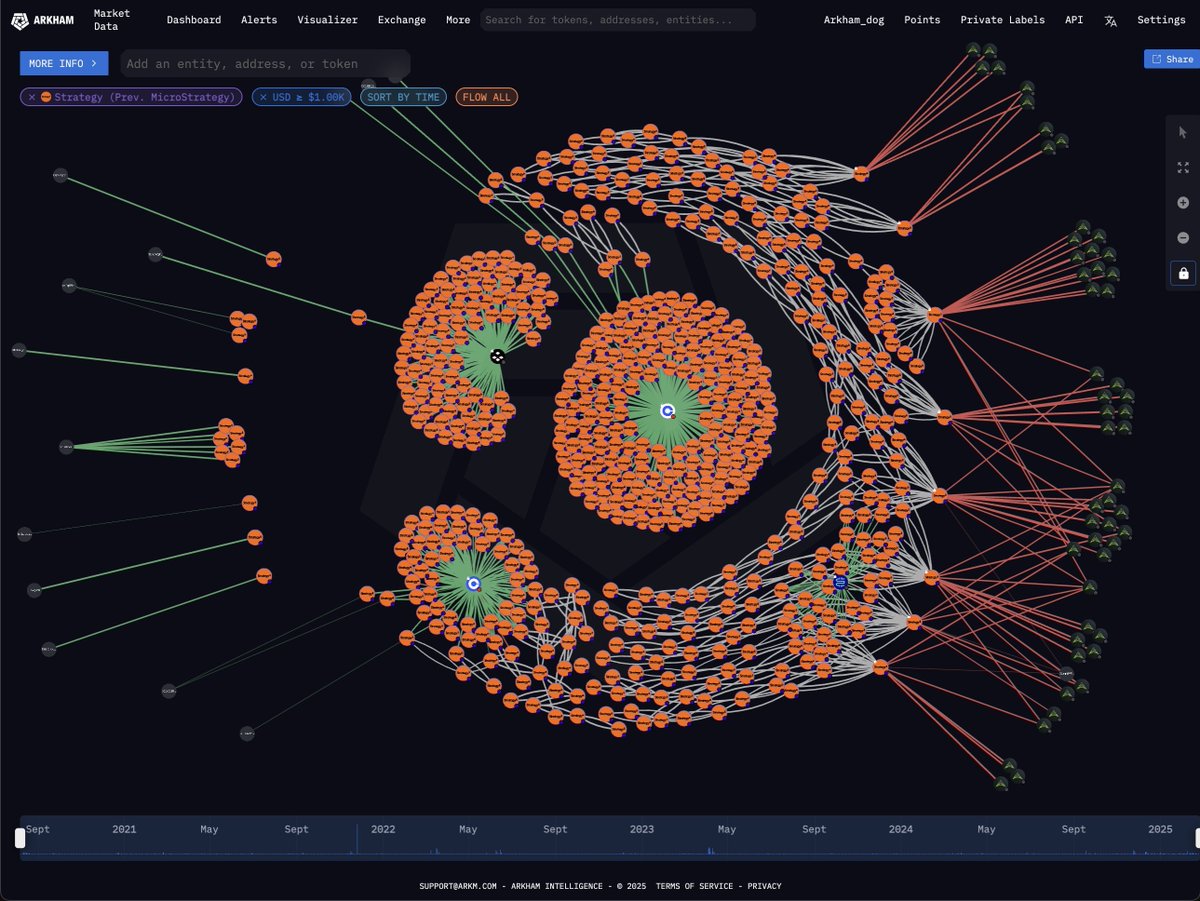This screenshot has width=1200, height=901.
Task: Open the Exchange page
Action: tap(402, 20)
